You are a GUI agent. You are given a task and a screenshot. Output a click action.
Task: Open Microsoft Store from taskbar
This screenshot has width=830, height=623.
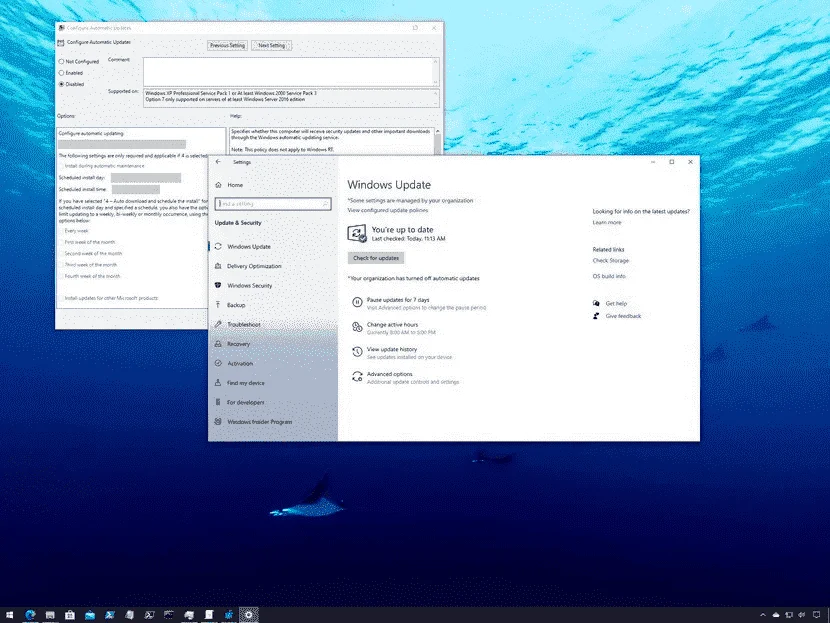click(x=70, y=615)
